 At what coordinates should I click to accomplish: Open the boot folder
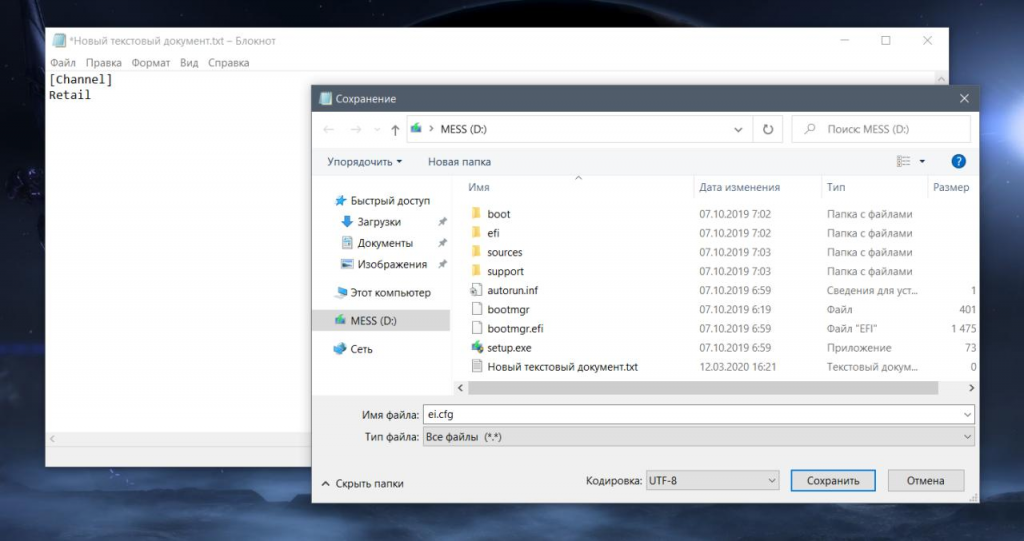(x=498, y=214)
